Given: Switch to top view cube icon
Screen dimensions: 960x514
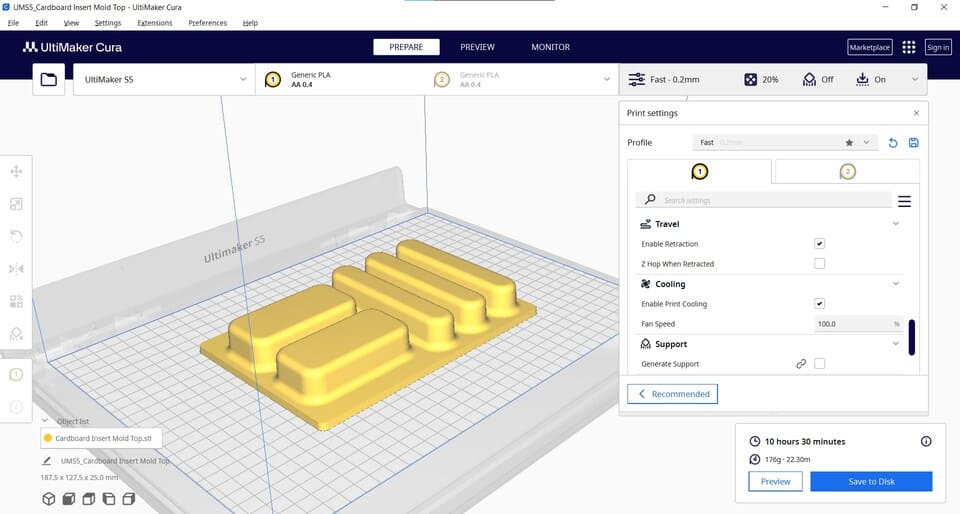Looking at the screenshot, I should pos(89,499).
